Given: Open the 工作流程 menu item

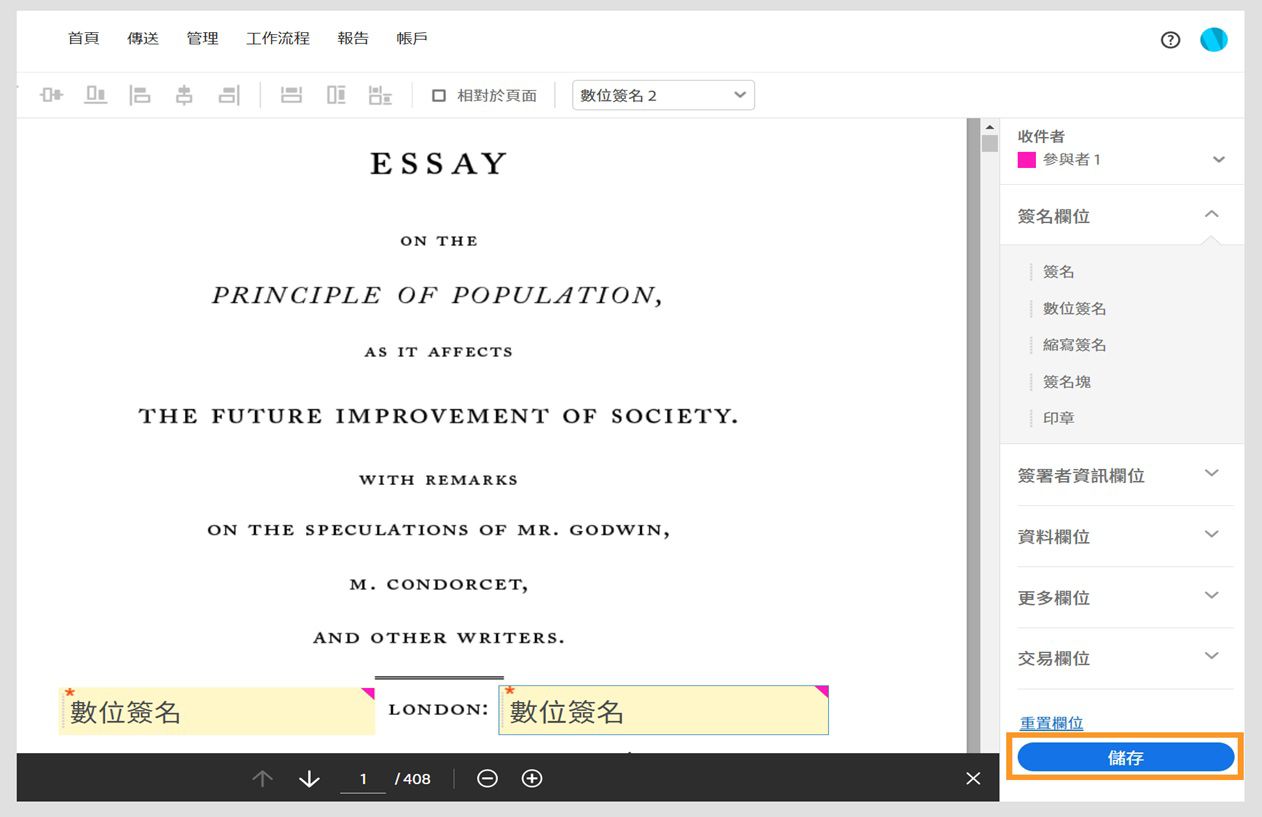Looking at the screenshot, I should coord(277,38).
